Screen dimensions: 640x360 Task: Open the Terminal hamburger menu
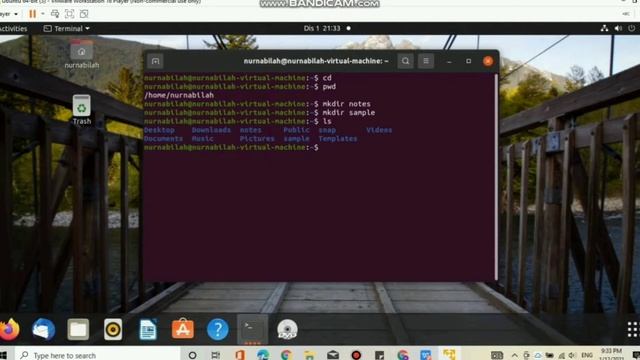(x=426, y=61)
